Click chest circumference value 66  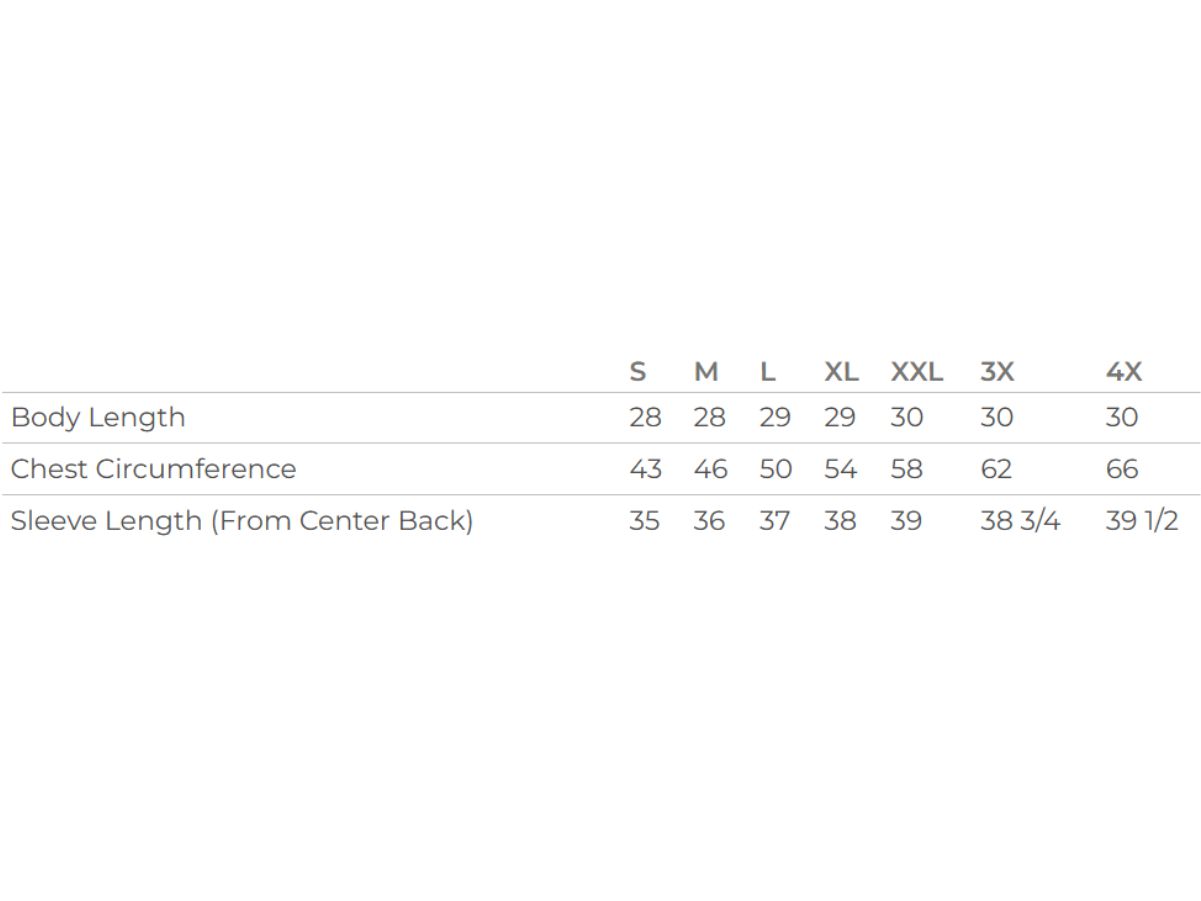coord(1122,469)
